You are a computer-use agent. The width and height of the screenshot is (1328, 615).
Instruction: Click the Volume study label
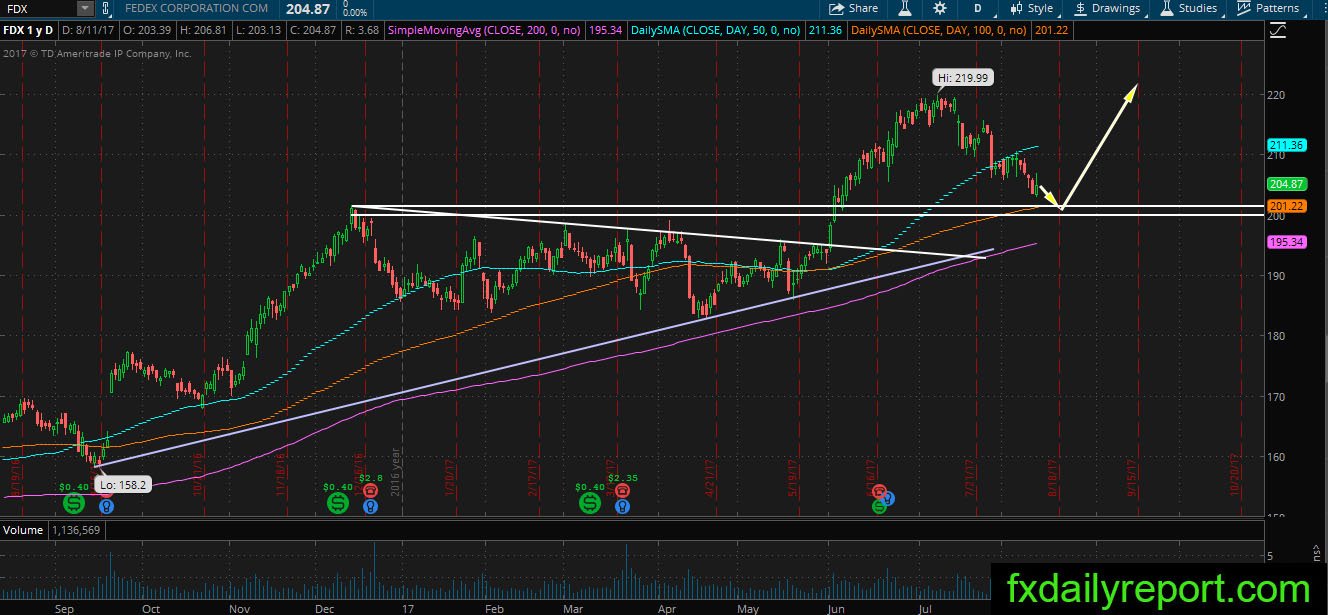click(x=21, y=528)
